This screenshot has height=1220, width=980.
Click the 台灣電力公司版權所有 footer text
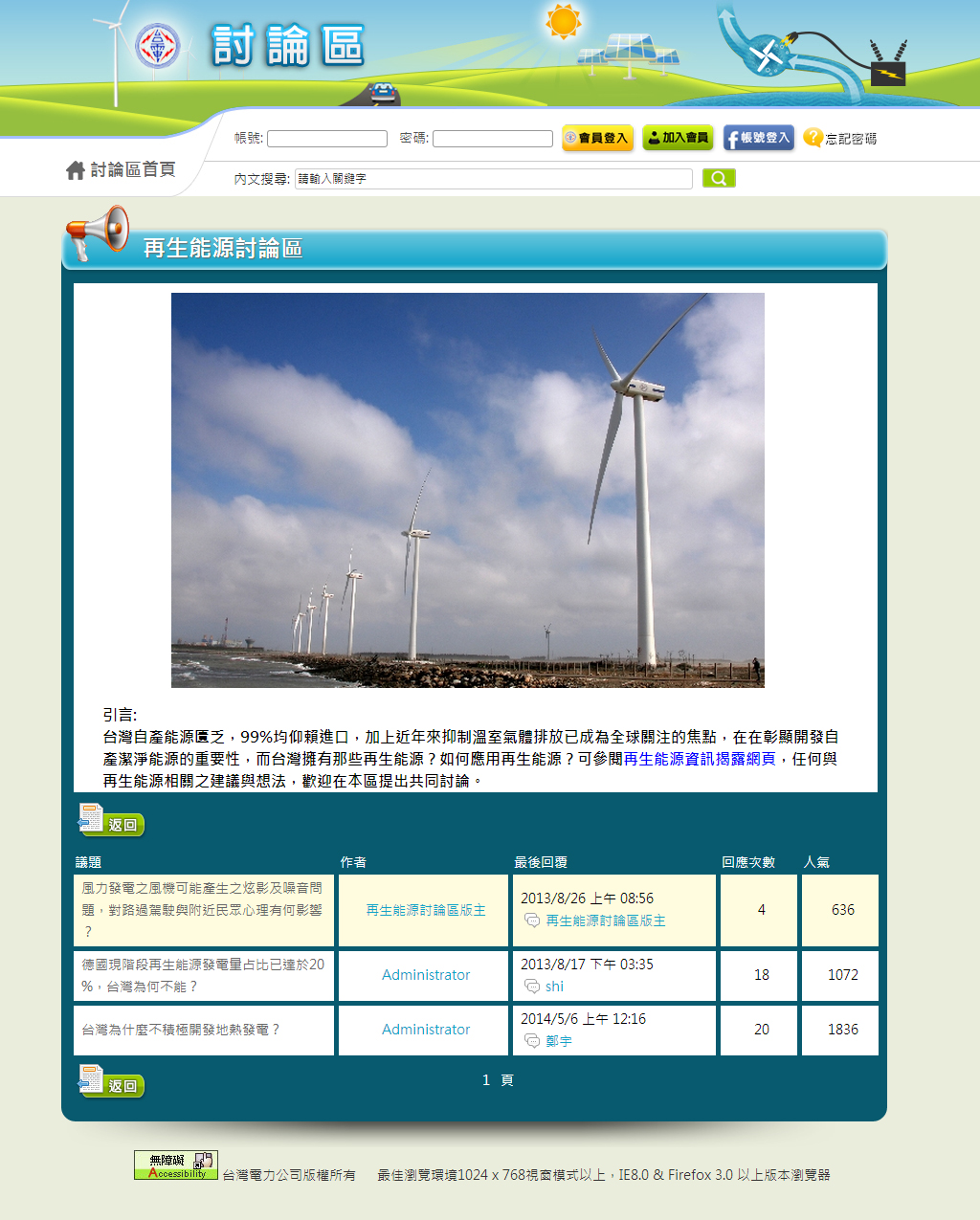point(289,1175)
